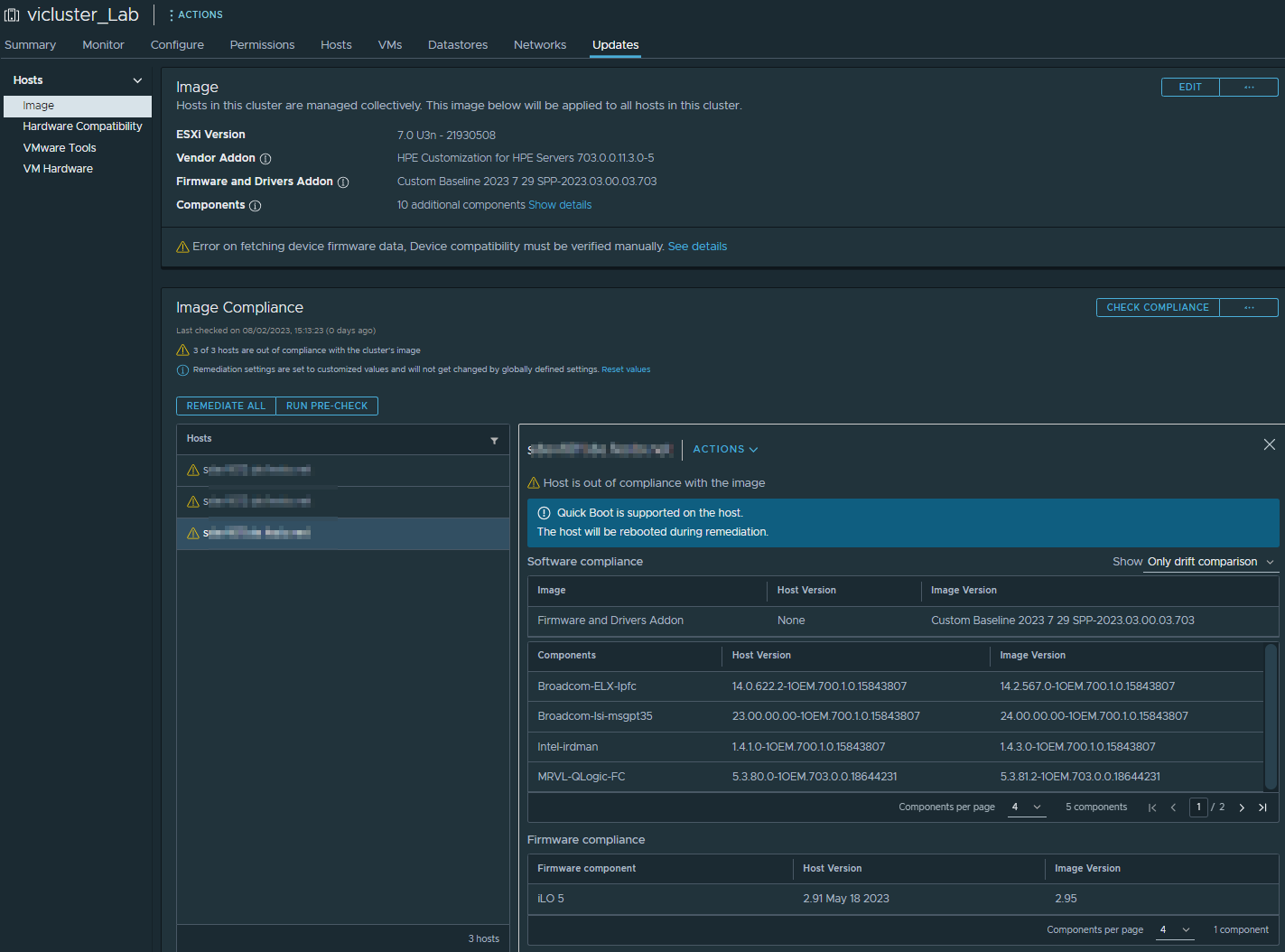Go to next page of components
This screenshot has width=1285, height=952.
coord(1242,807)
